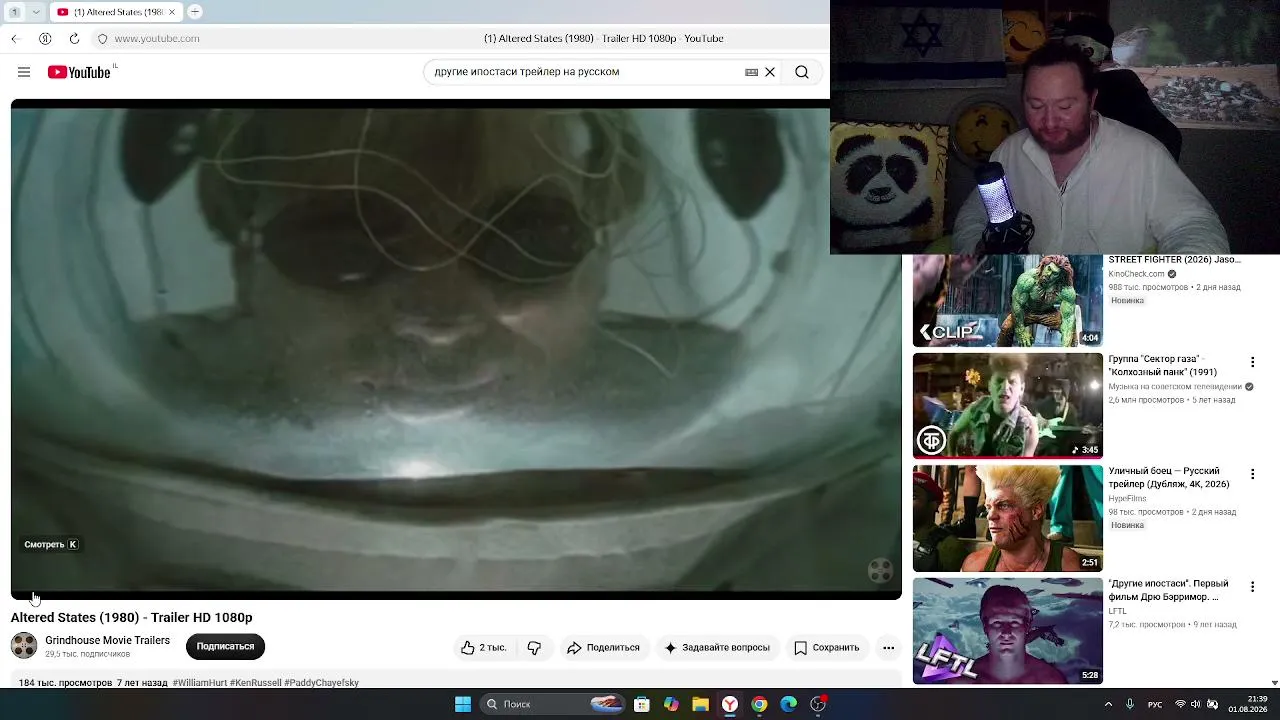Open the Сектор газа video thumbnail

[x=1008, y=406]
